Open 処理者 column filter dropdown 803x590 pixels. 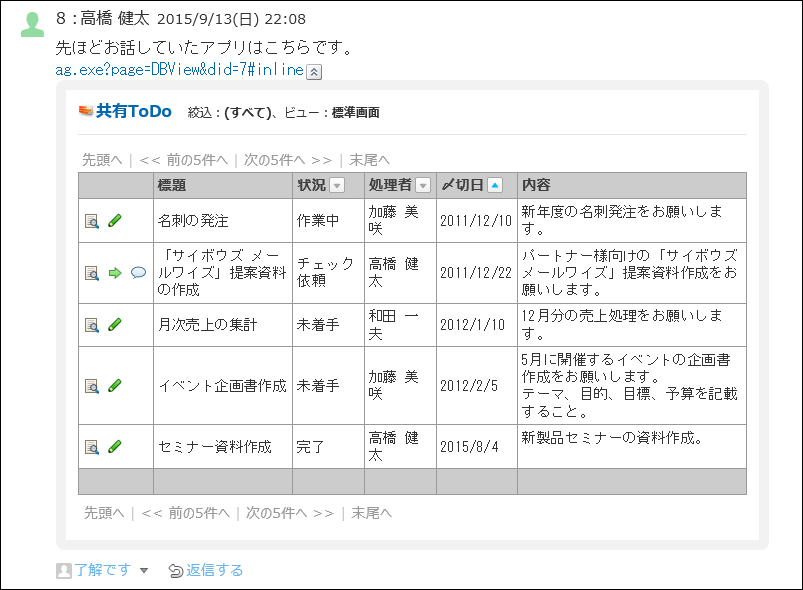tap(423, 185)
